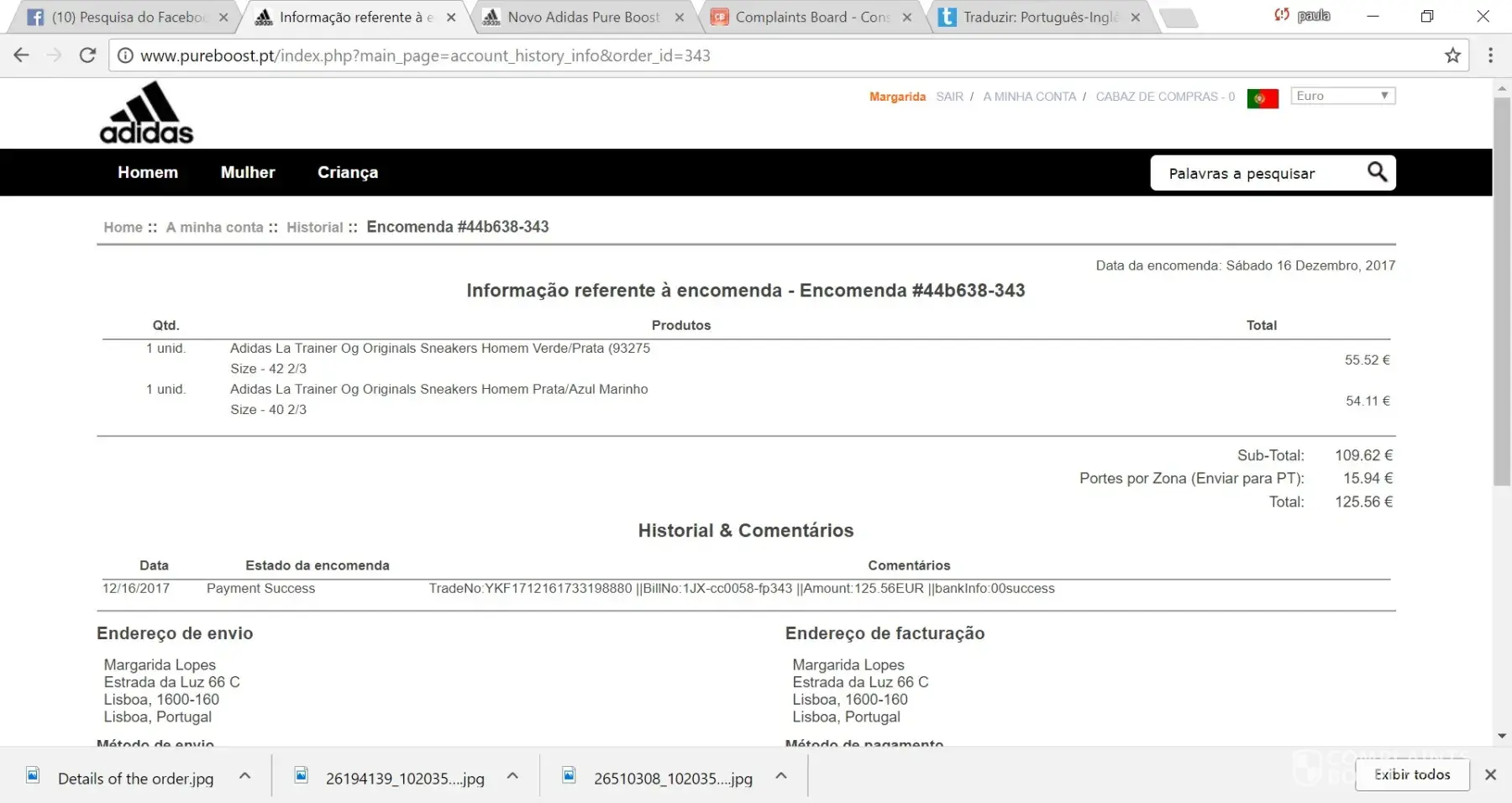The image size is (1512, 803).
Task: Open Chrome three-dot menu
Action: [1490, 55]
